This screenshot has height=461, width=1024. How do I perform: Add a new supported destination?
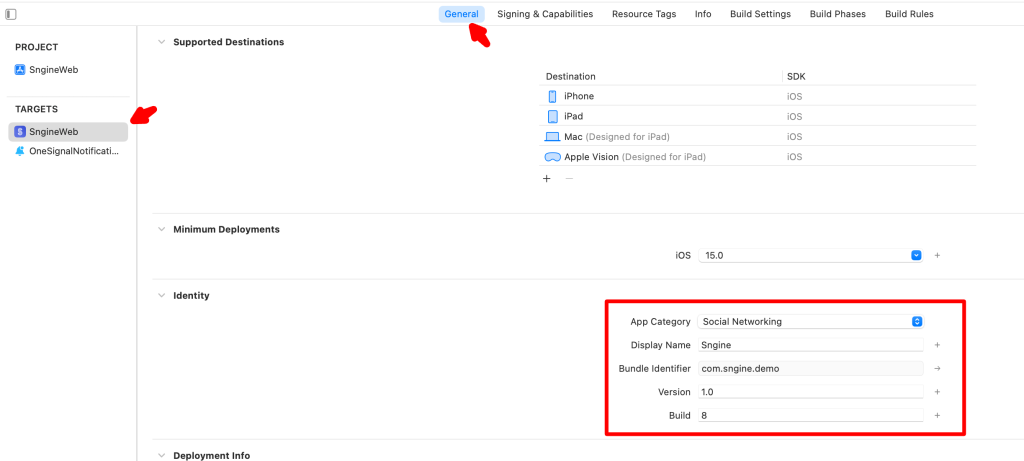click(x=547, y=179)
